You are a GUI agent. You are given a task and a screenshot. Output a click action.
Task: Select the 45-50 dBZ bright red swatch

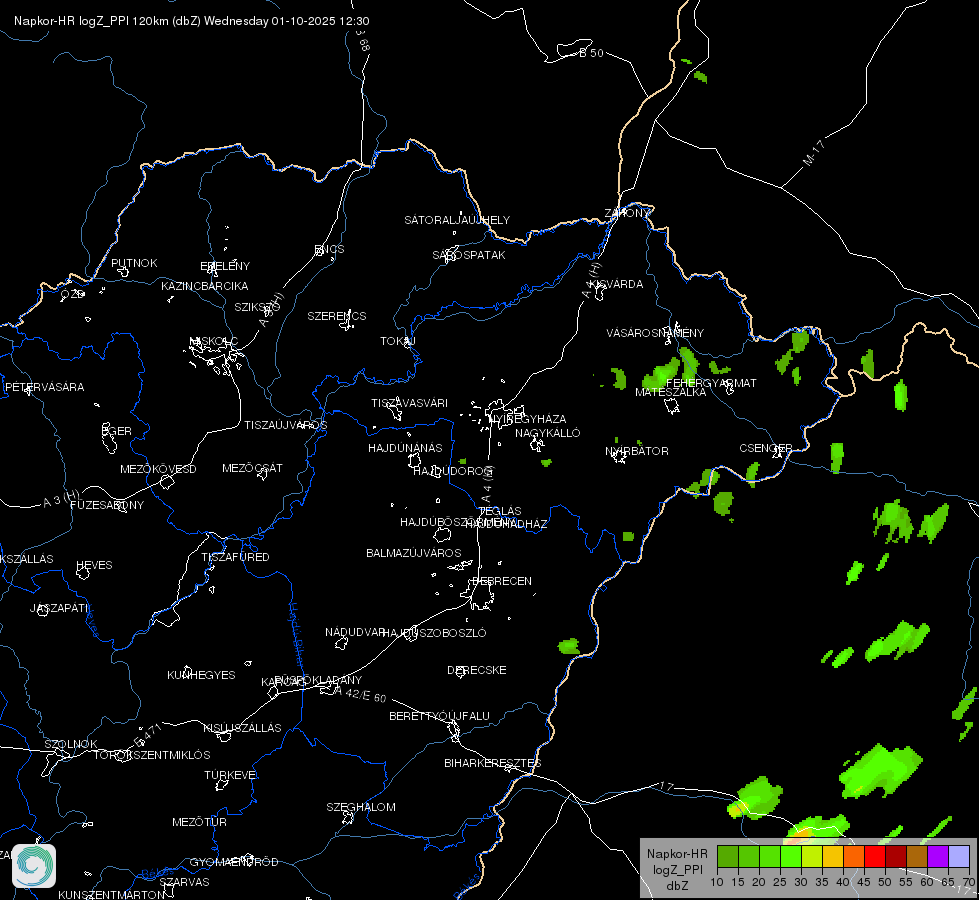[875, 856]
